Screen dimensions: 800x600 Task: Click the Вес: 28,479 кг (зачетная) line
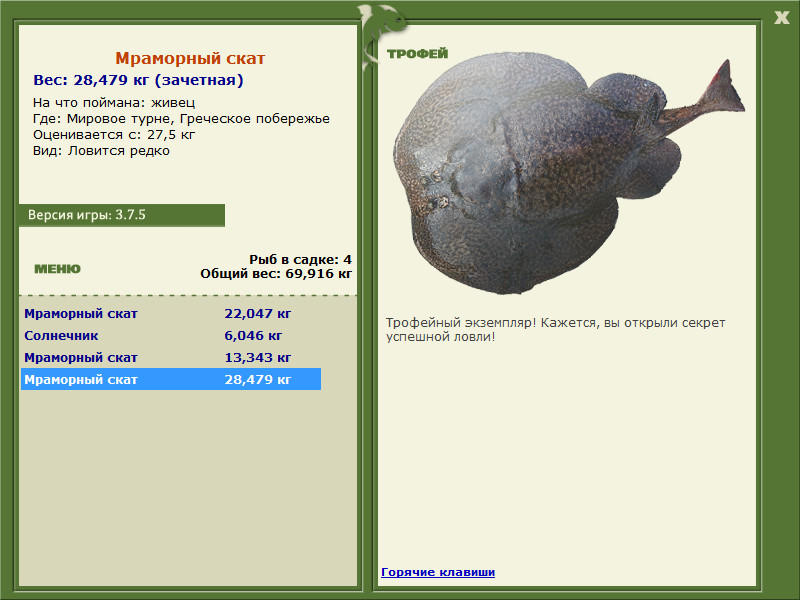(138, 80)
